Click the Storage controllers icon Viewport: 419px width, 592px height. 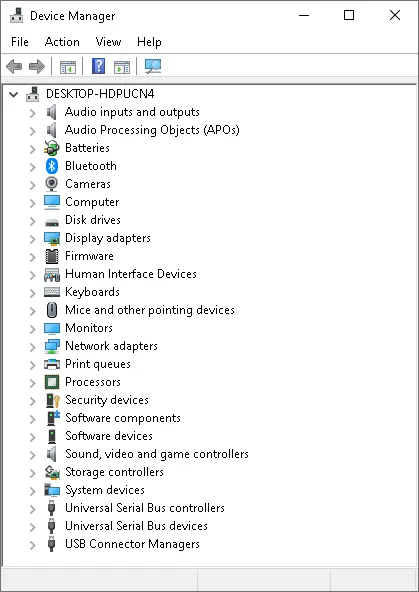[52, 472]
